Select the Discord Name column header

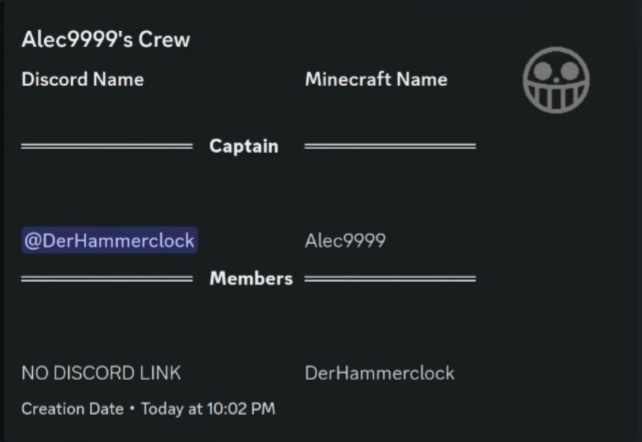82,79
